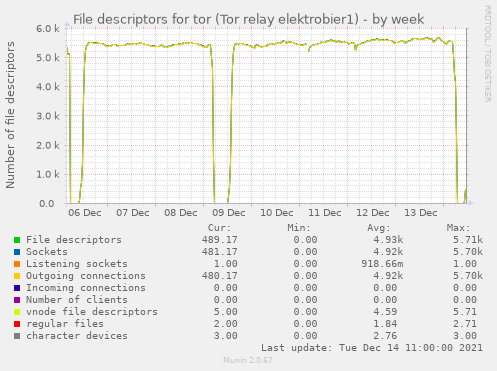Click the Last update timestamp text
Viewport: 497px width, 371px height.
click(x=372, y=348)
